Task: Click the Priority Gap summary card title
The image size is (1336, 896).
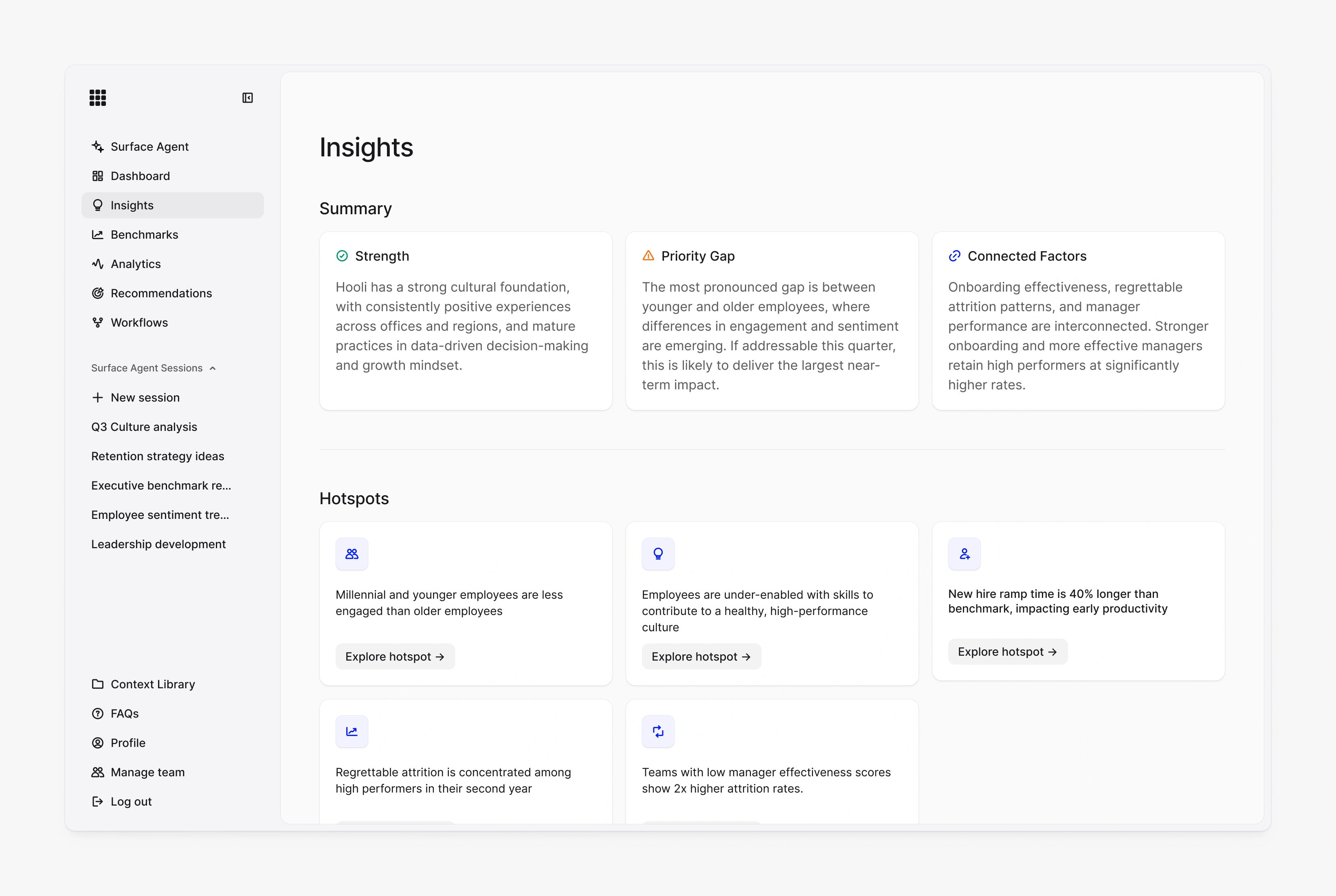Action: 698,256
